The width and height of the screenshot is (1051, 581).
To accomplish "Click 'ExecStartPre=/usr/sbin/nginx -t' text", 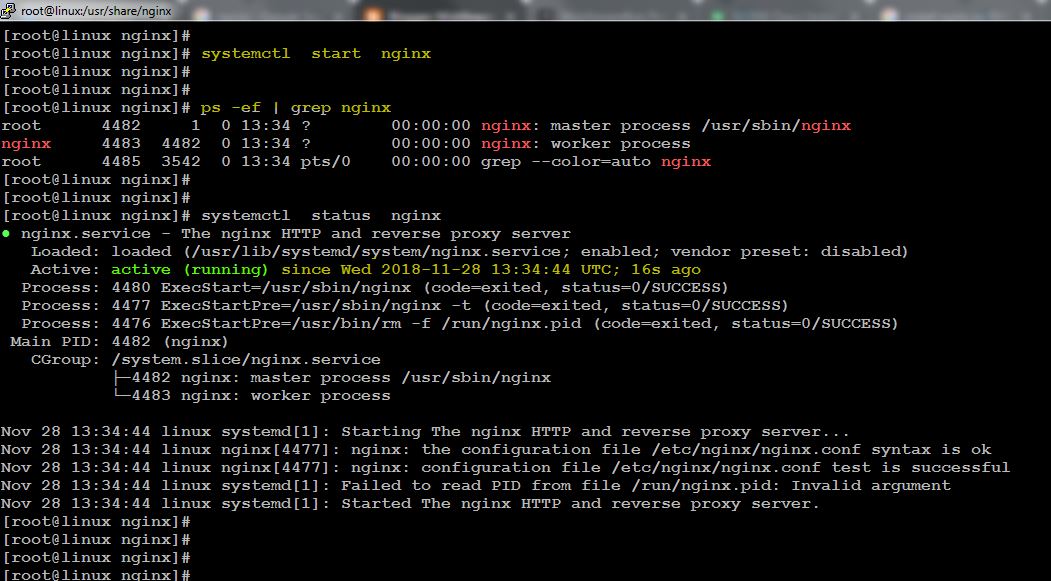I will click(x=316, y=306).
